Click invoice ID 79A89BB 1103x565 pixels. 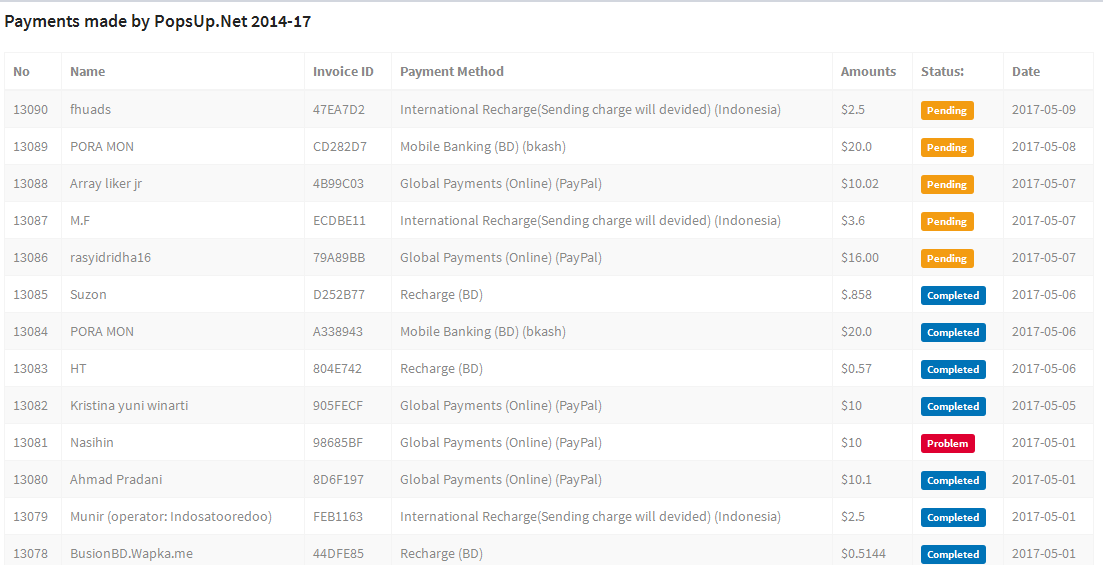click(339, 258)
